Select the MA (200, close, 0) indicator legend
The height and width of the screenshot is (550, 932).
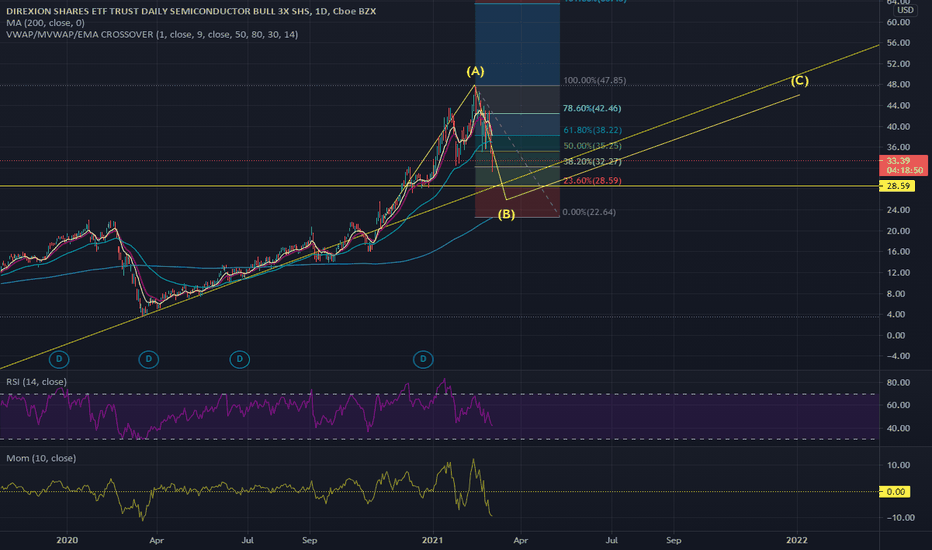[45, 23]
